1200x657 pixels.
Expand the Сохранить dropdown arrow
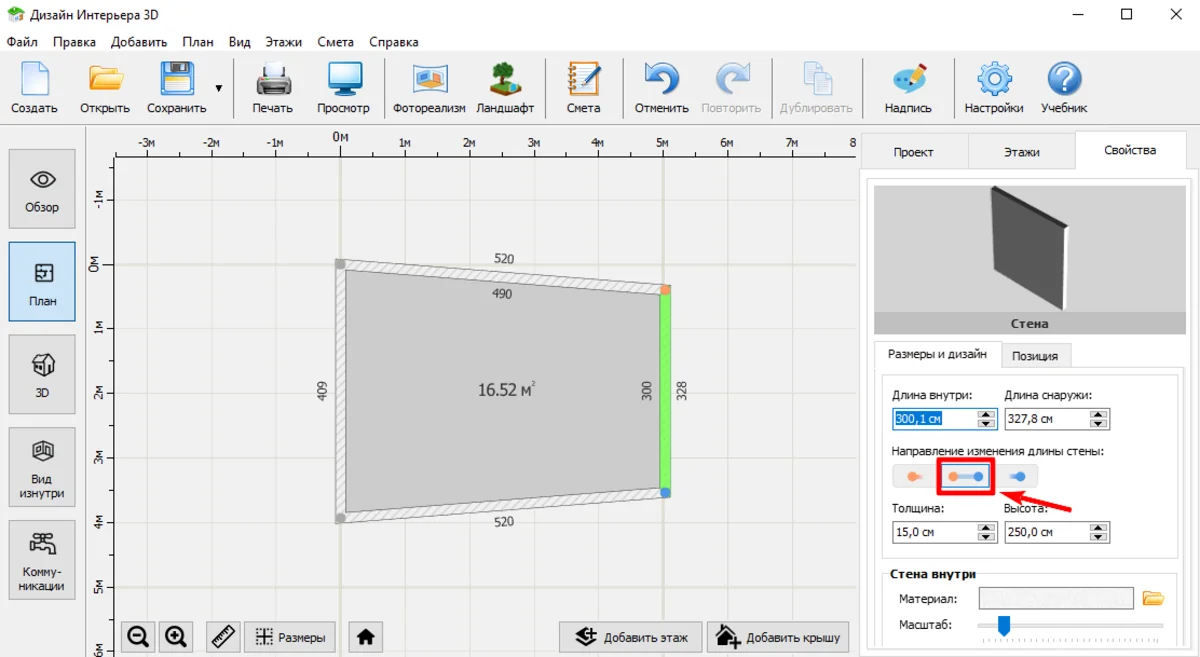pyautogui.click(x=218, y=88)
